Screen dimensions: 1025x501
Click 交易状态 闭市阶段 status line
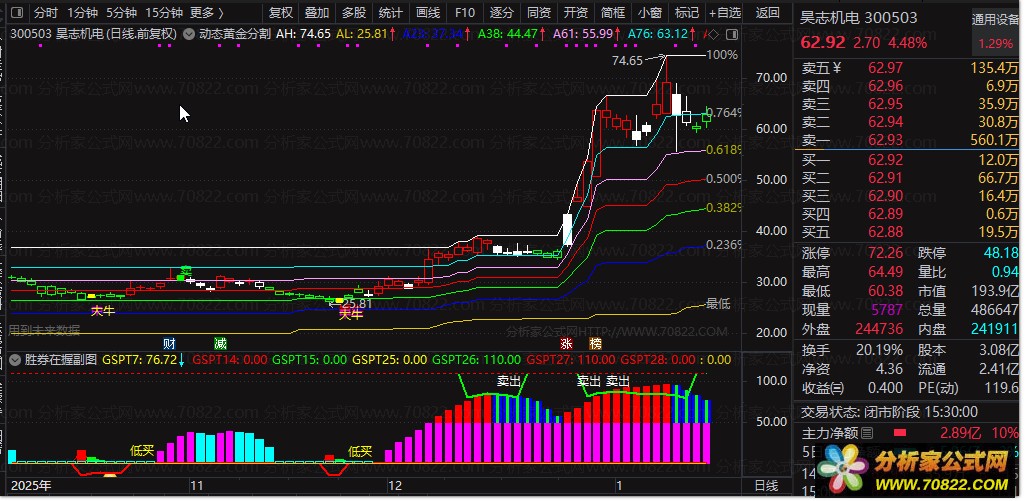click(890, 412)
